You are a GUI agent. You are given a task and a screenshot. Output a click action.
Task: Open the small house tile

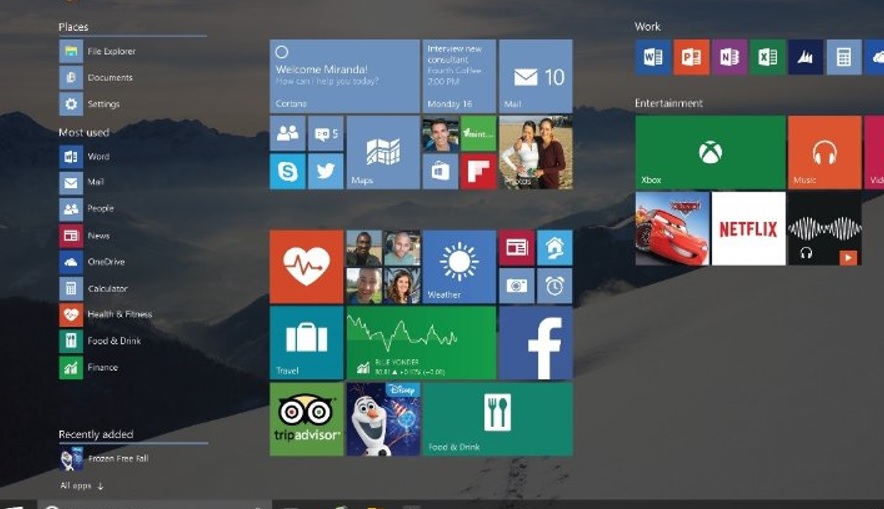pos(555,248)
